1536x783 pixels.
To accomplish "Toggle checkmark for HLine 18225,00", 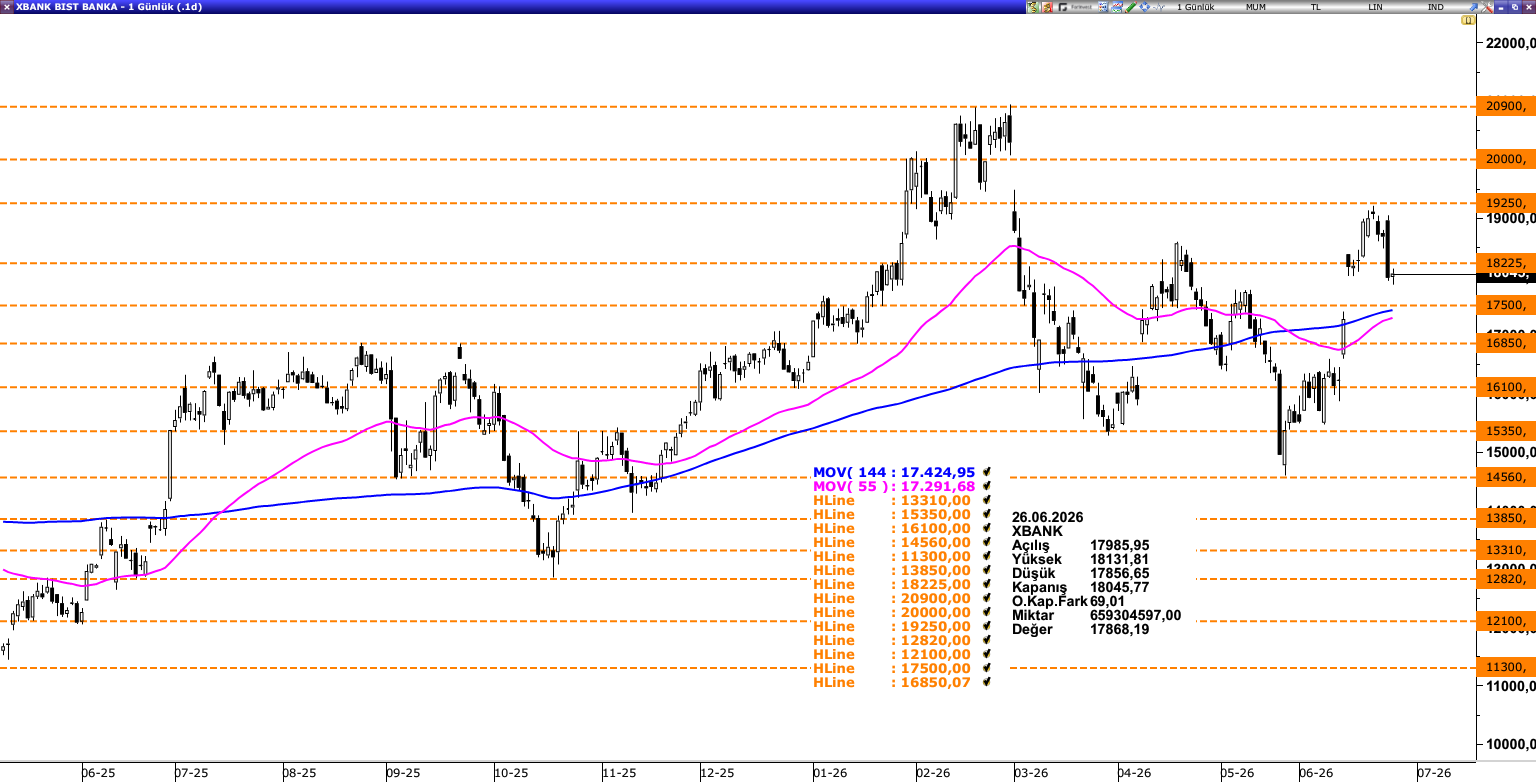I will click(x=986, y=584).
